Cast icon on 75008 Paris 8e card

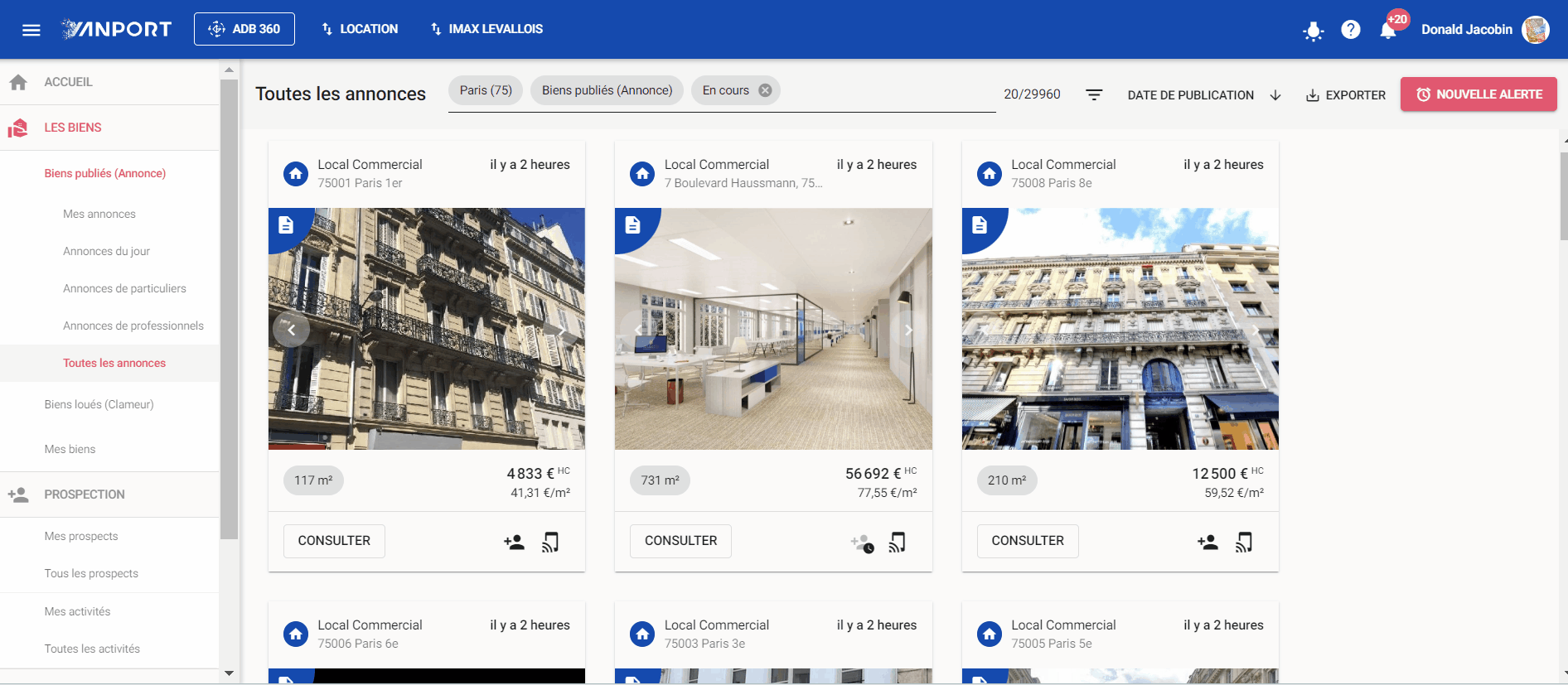pos(1244,543)
